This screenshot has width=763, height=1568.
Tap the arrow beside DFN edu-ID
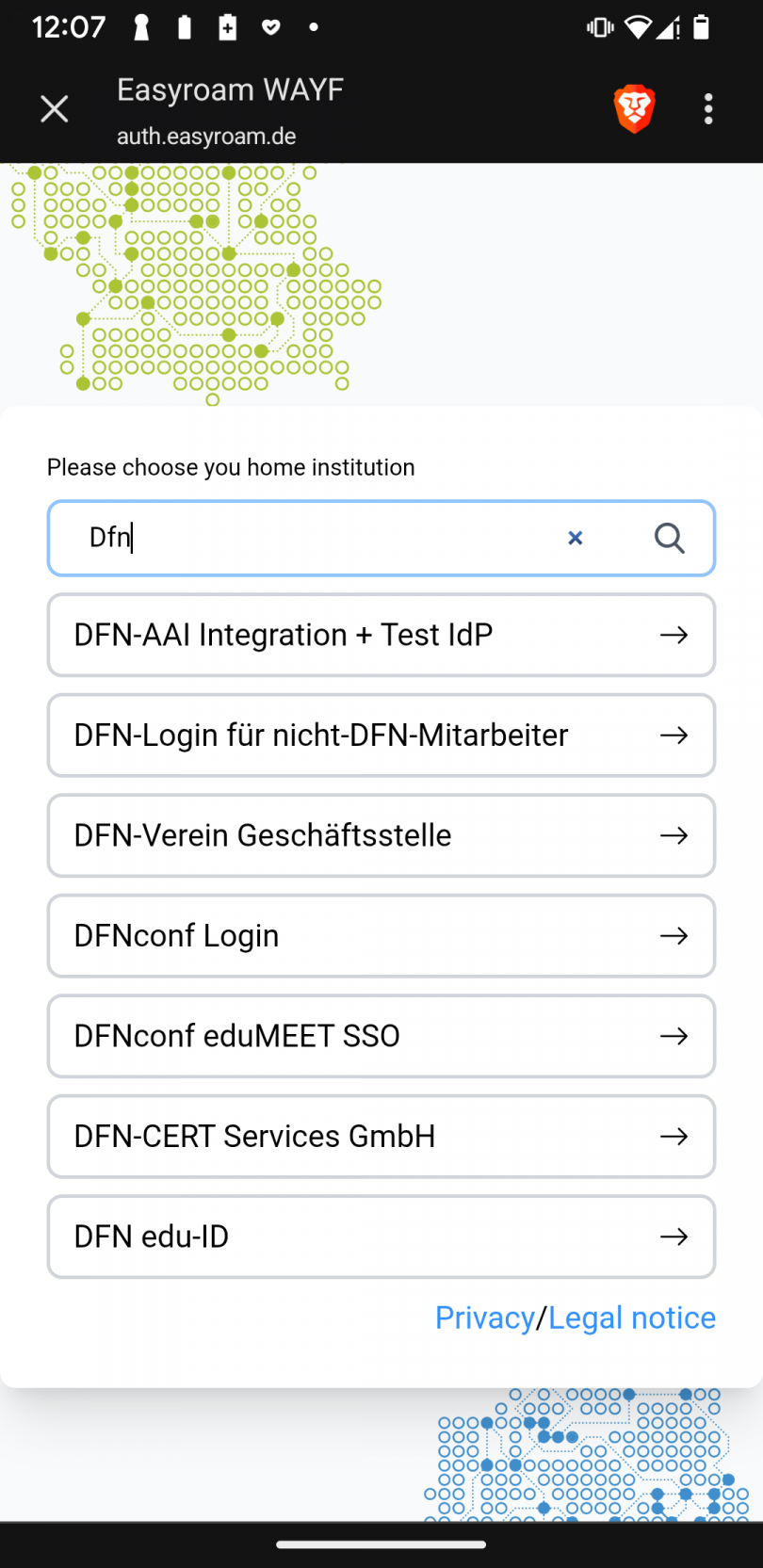click(674, 1237)
